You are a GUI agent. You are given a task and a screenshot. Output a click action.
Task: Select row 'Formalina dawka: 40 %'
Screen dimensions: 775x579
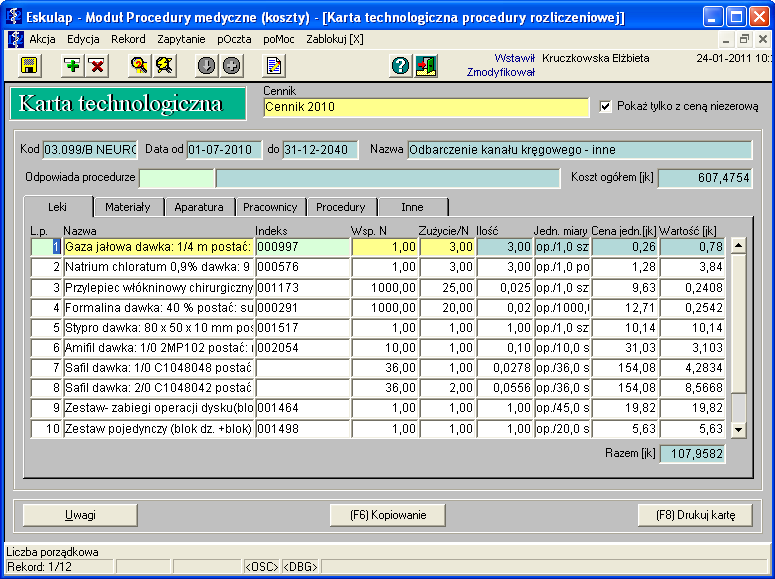378,308
